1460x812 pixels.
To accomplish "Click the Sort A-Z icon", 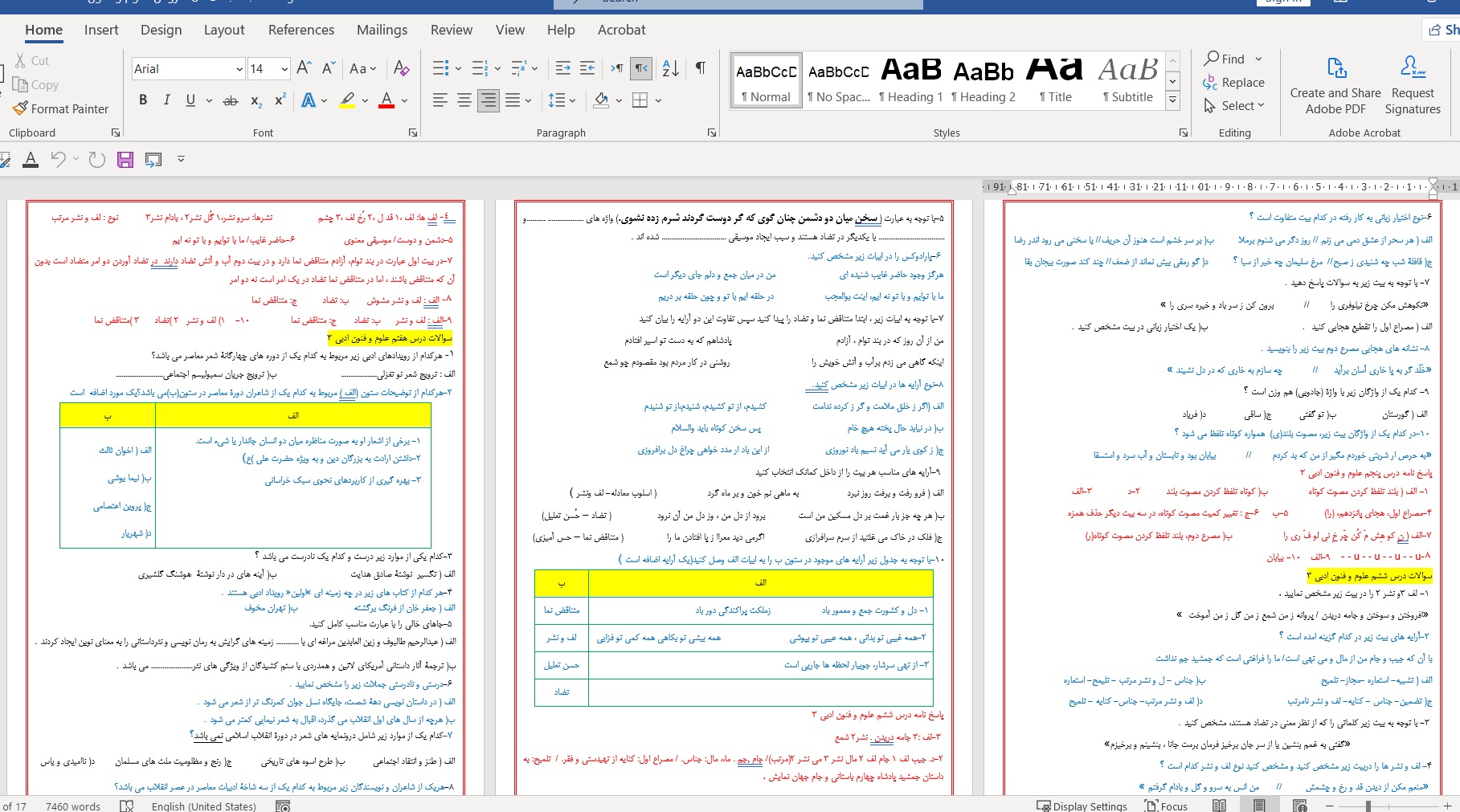I will pyautogui.click(x=670, y=68).
